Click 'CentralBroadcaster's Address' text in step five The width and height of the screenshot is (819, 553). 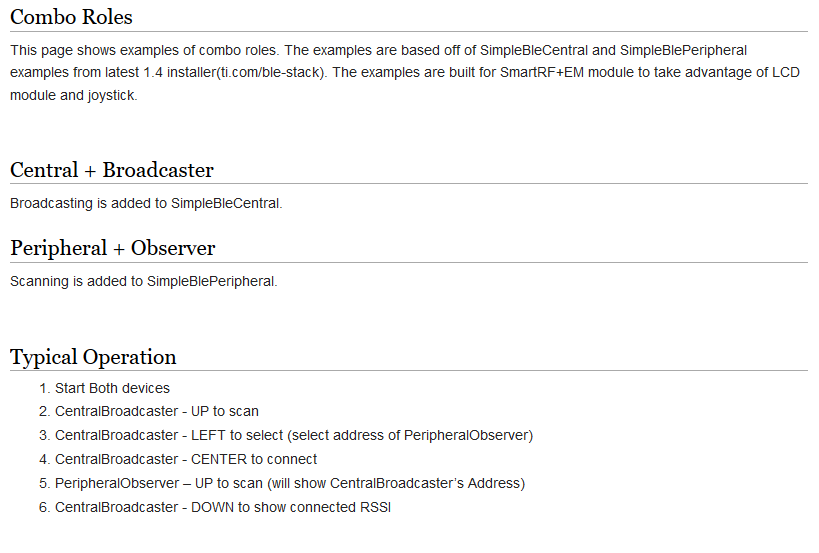(432, 484)
